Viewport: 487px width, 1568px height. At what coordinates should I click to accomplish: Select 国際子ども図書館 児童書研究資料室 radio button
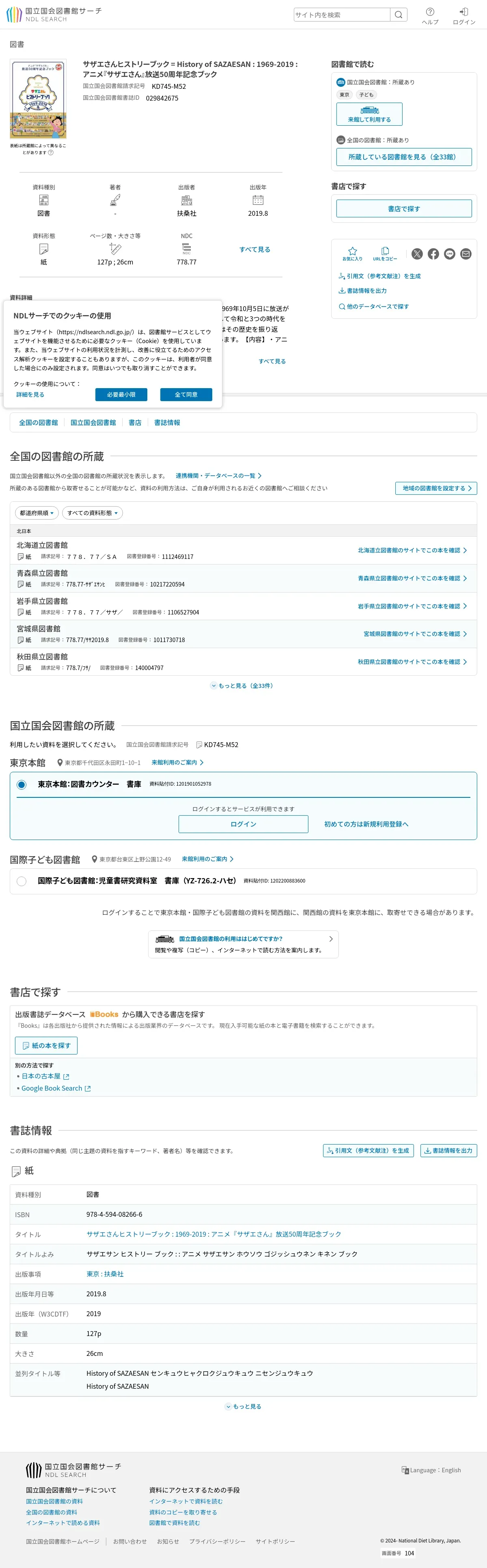pyautogui.click(x=21, y=881)
